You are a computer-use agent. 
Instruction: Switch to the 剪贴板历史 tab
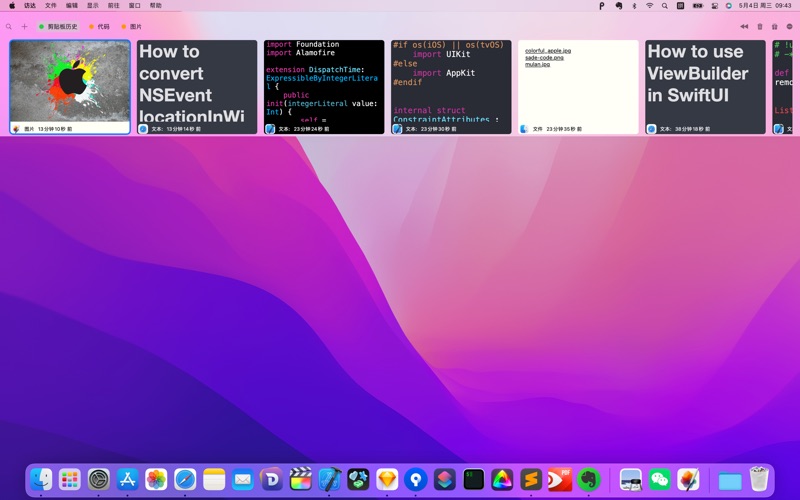(58, 27)
